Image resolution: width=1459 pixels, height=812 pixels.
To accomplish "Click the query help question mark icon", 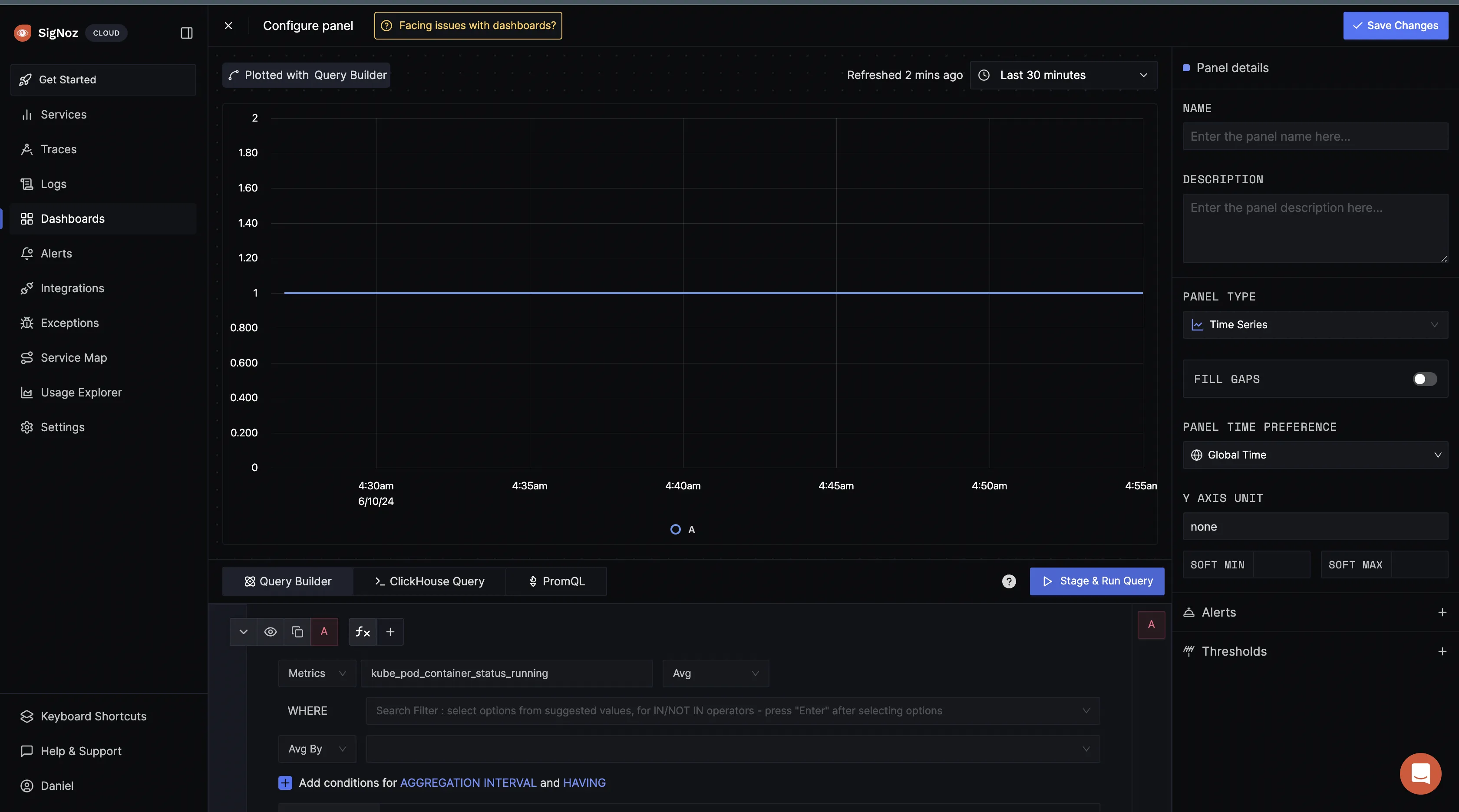I will (x=1009, y=581).
